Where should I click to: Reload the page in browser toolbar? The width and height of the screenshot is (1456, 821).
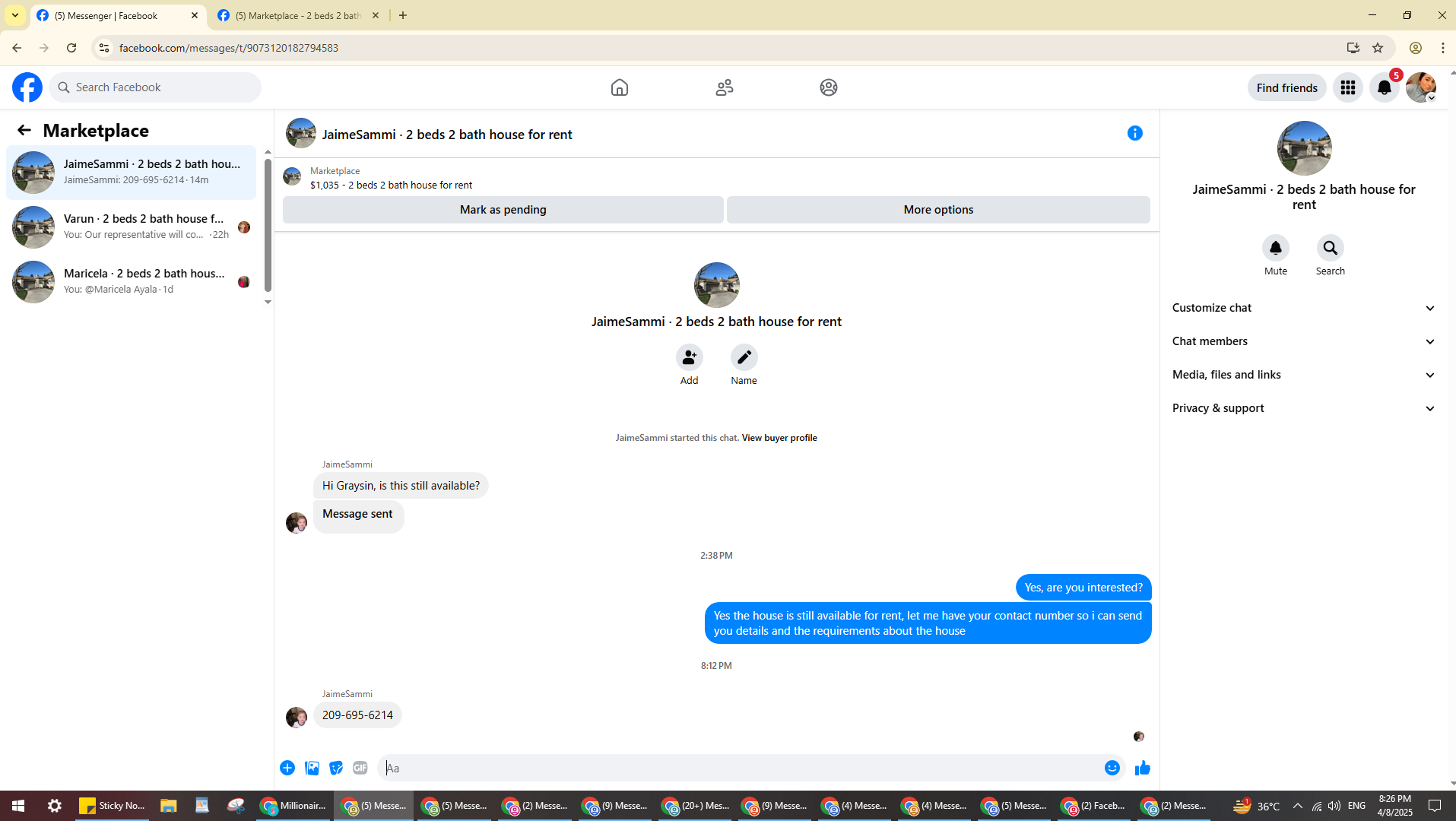[x=71, y=48]
